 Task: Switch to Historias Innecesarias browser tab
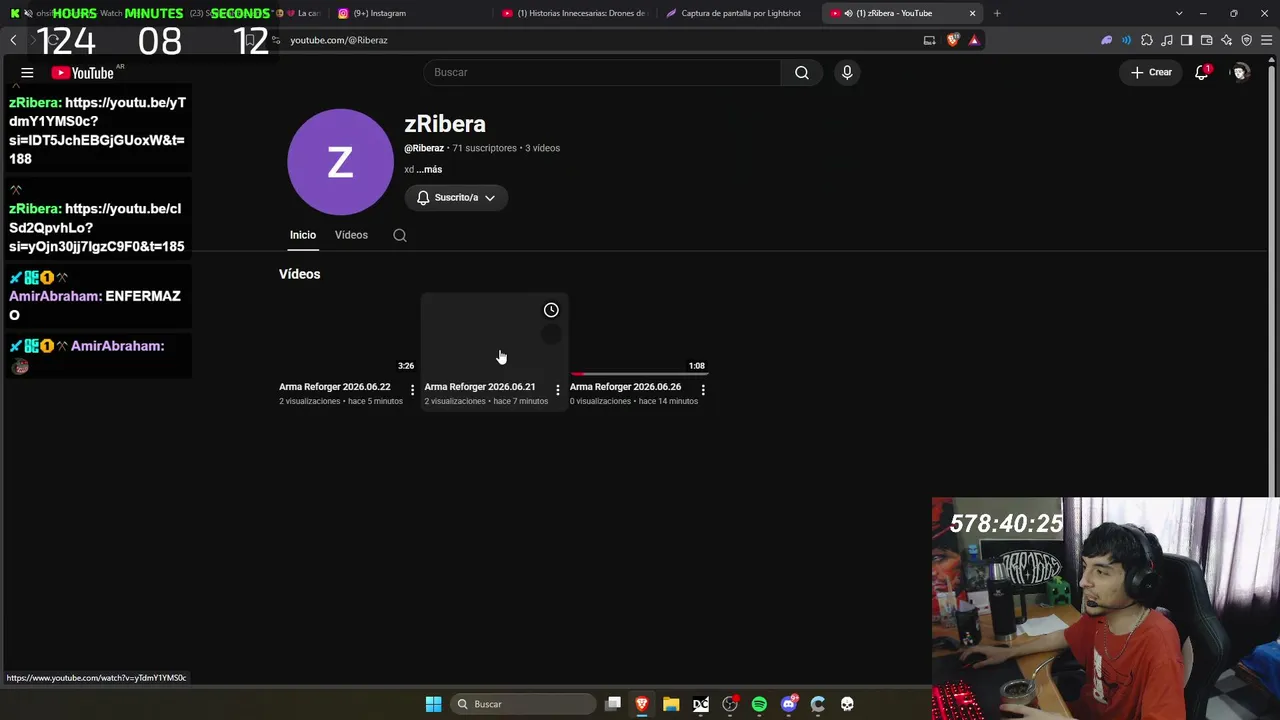[x=575, y=13]
